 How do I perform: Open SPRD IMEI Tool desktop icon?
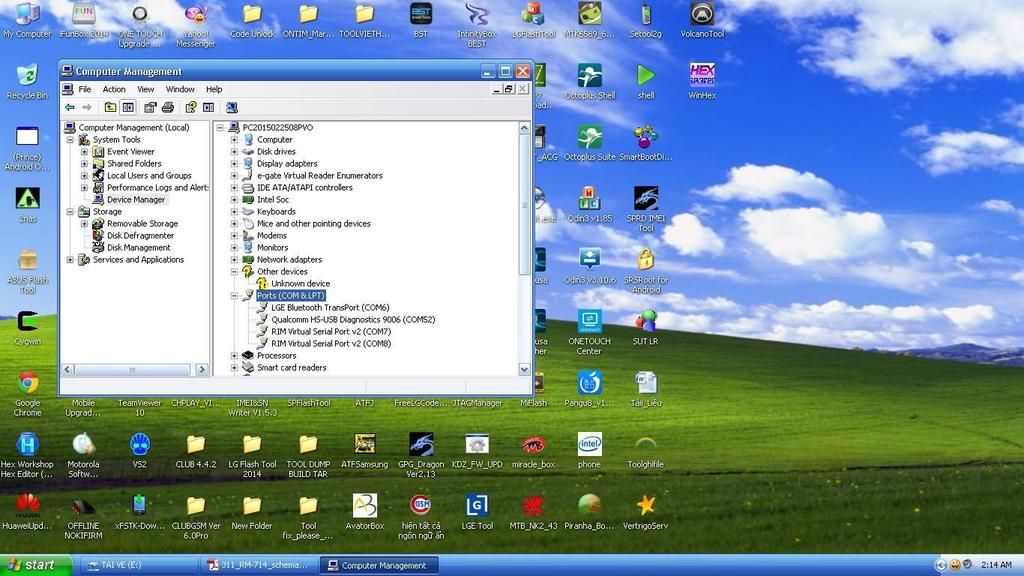645,209
